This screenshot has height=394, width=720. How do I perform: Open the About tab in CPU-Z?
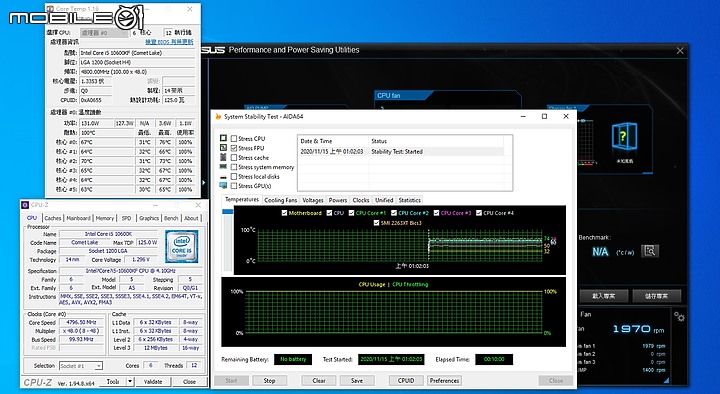[x=191, y=218]
